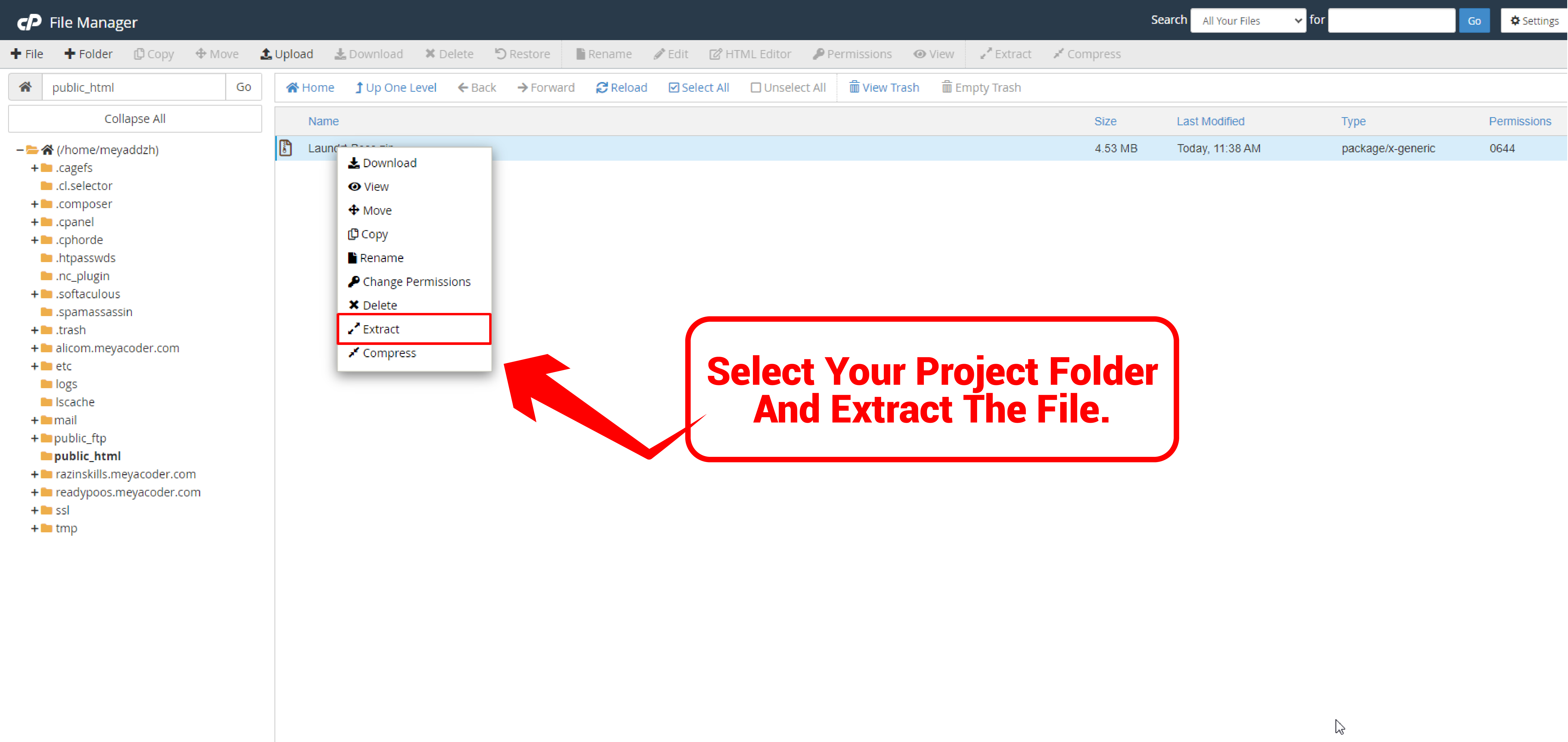
Task: Expand the .cphorde folder
Action: pyautogui.click(x=35, y=240)
